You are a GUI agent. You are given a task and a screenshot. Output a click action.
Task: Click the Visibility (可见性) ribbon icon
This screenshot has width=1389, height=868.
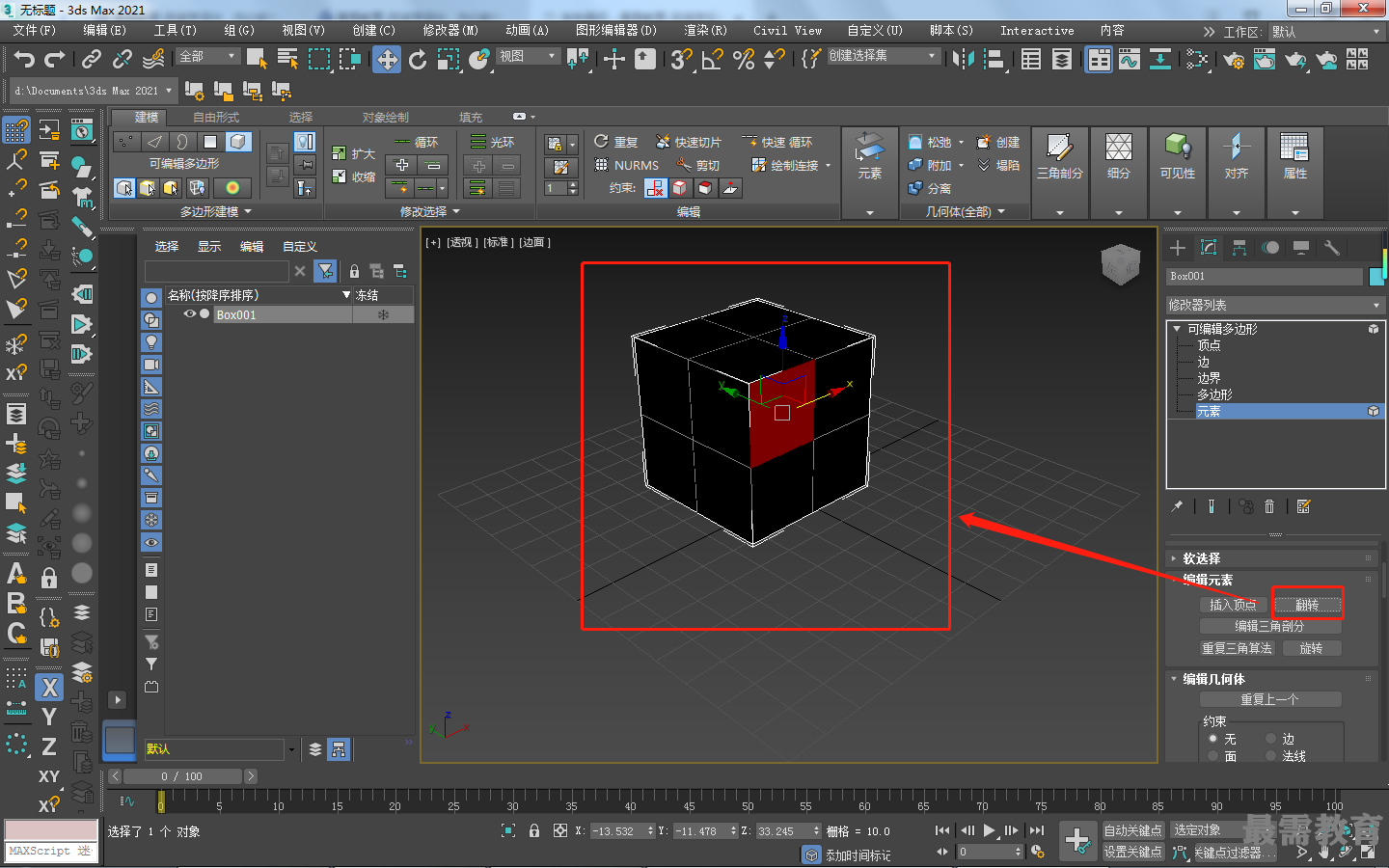pos(1178,158)
